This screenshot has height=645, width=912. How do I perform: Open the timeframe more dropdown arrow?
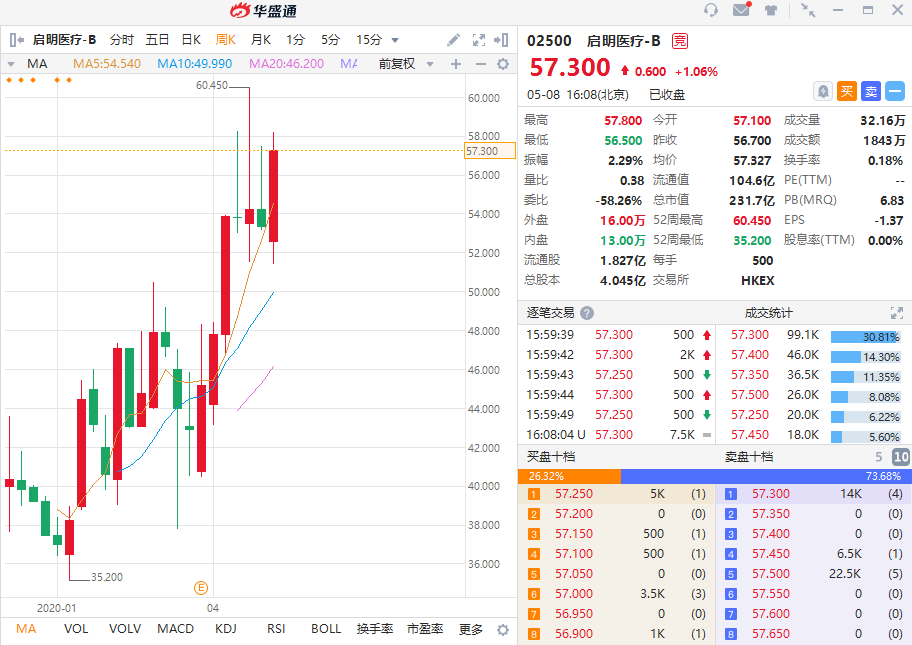tap(395, 40)
